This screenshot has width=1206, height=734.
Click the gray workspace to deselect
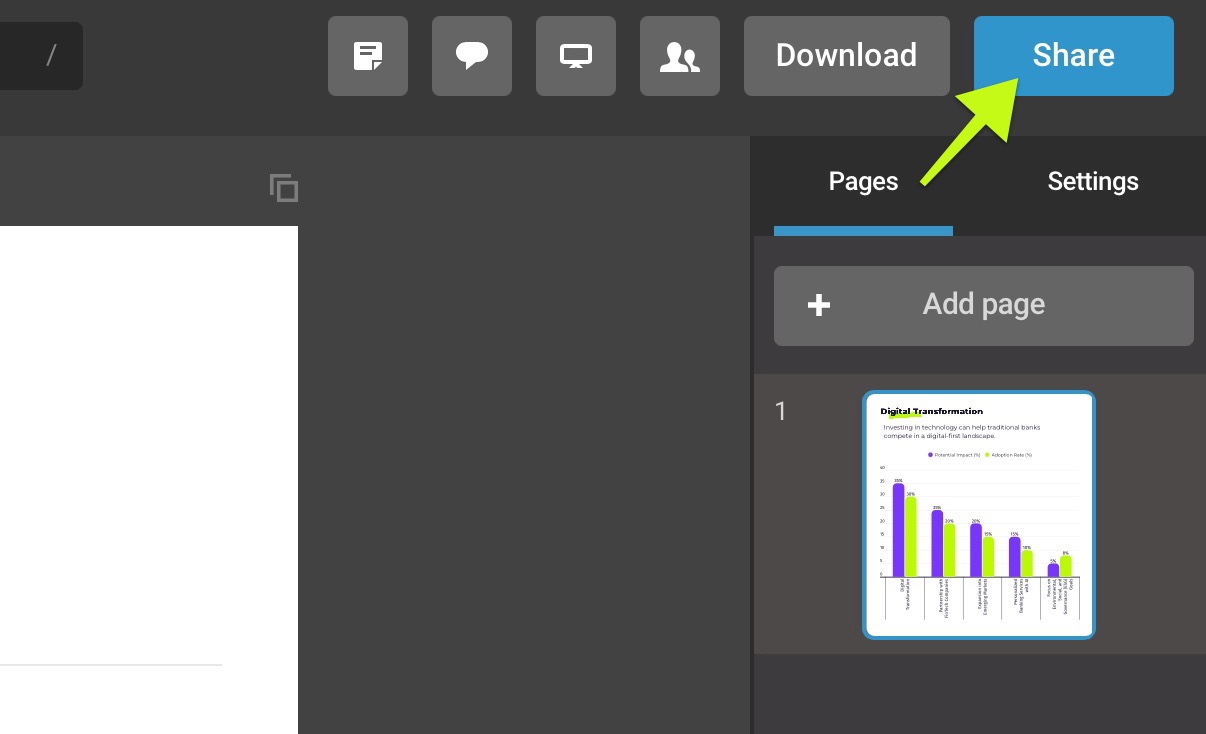pos(520,450)
